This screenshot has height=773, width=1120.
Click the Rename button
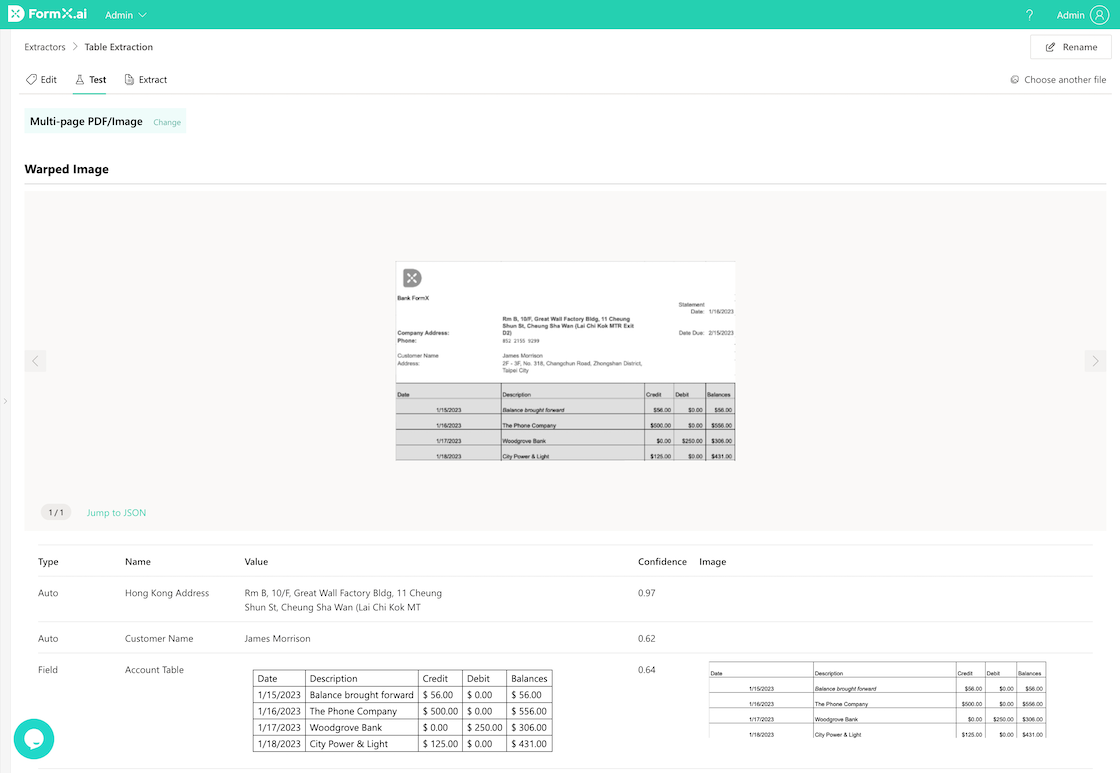point(1070,47)
